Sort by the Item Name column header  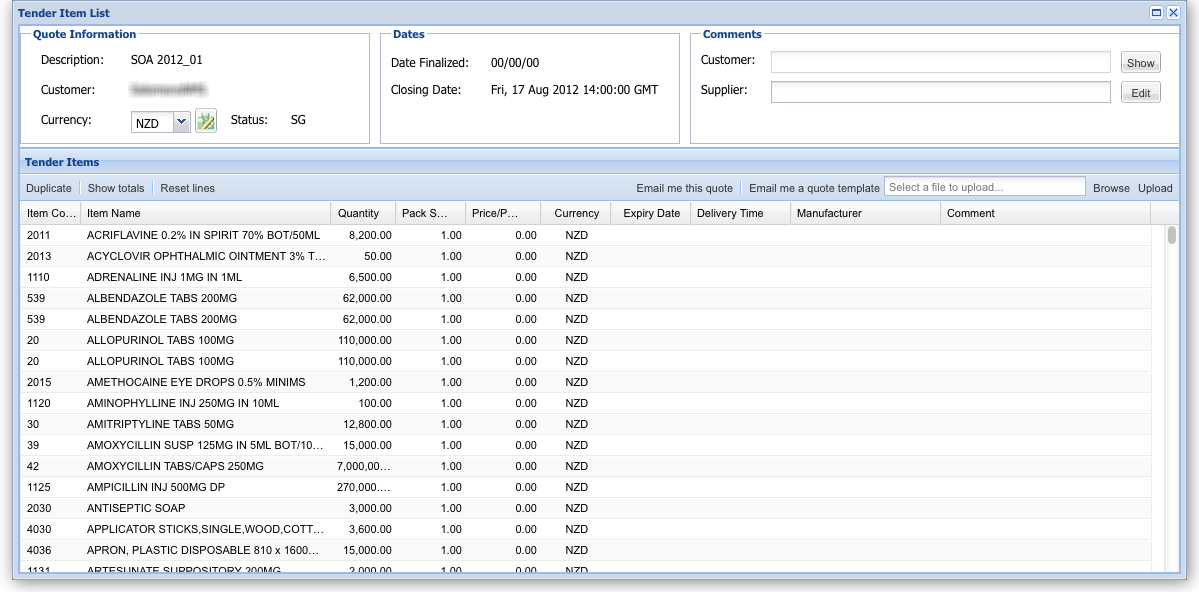(x=205, y=213)
